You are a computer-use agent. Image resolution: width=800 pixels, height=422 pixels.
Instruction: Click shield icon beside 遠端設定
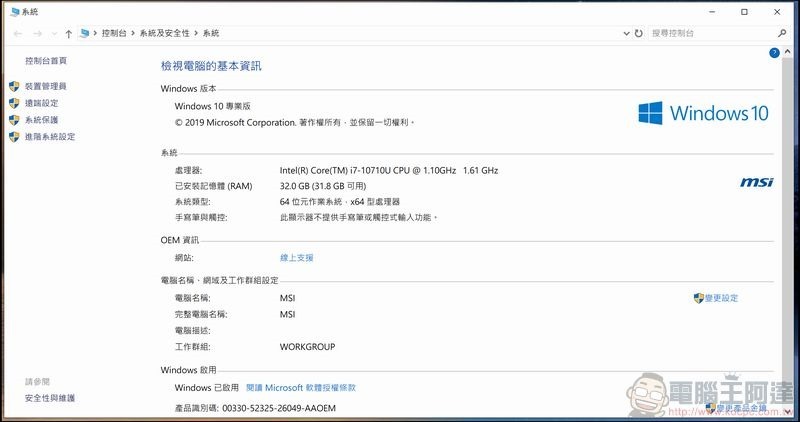[x=14, y=103]
